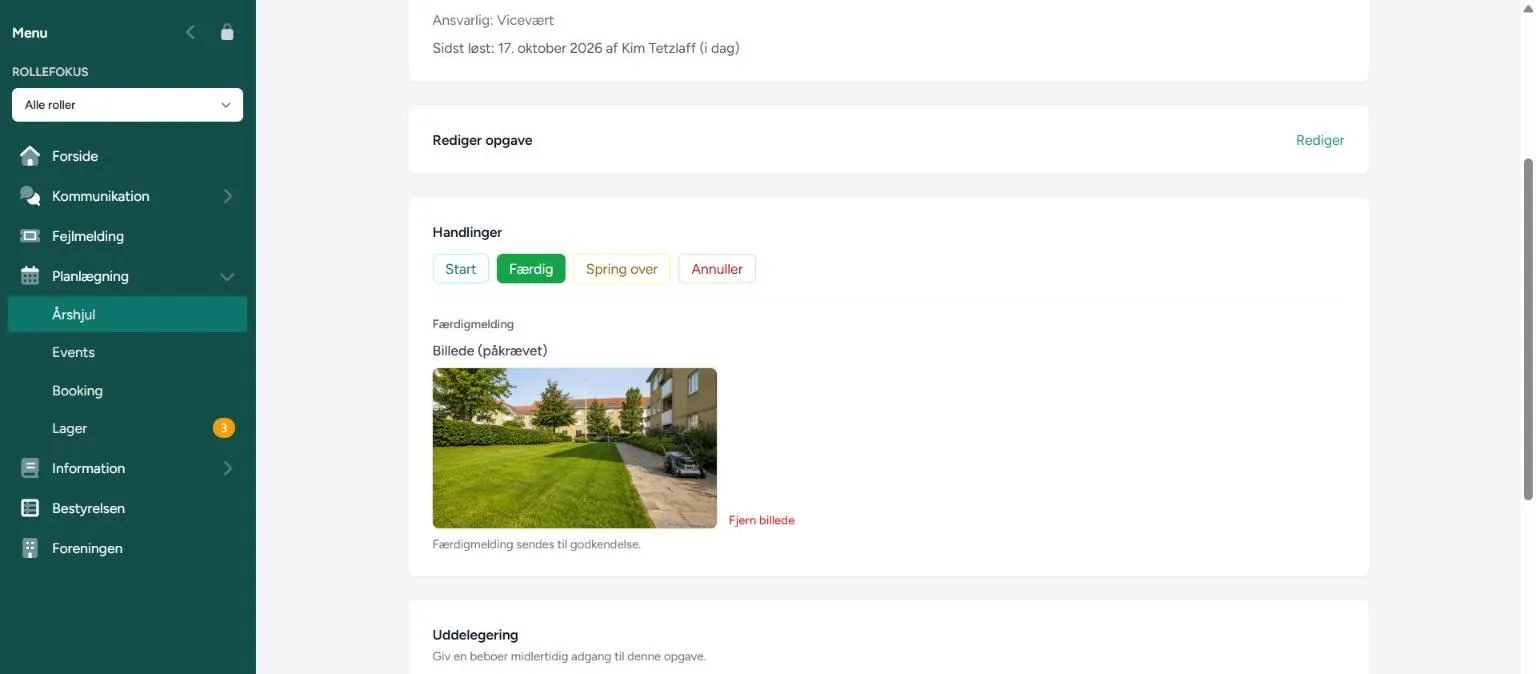This screenshot has height=674, width=1536.
Task: Click the Spring over button
Action: [x=621, y=269]
